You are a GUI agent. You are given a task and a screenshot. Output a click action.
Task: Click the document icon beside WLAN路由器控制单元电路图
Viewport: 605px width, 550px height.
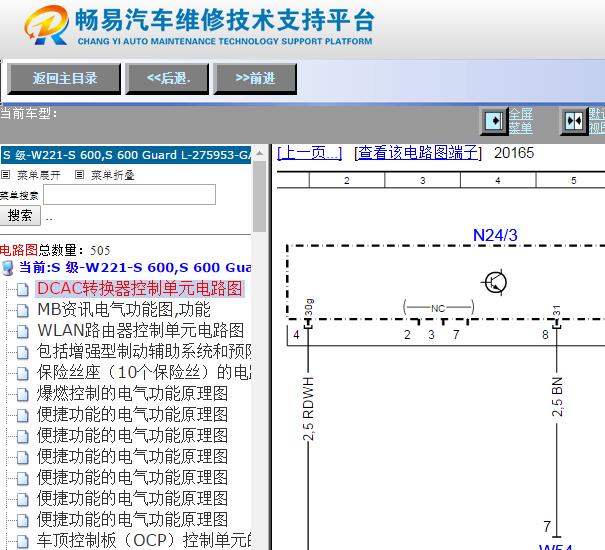tap(22, 331)
